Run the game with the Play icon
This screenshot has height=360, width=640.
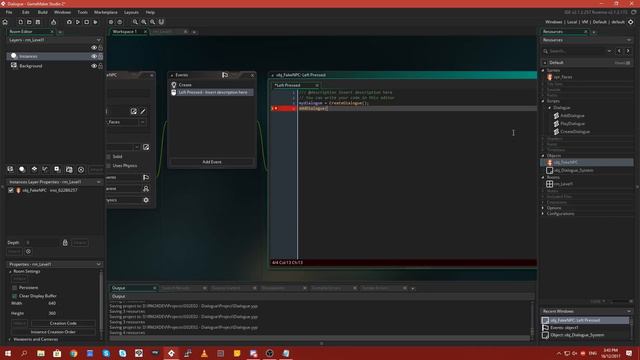tap(78, 22)
